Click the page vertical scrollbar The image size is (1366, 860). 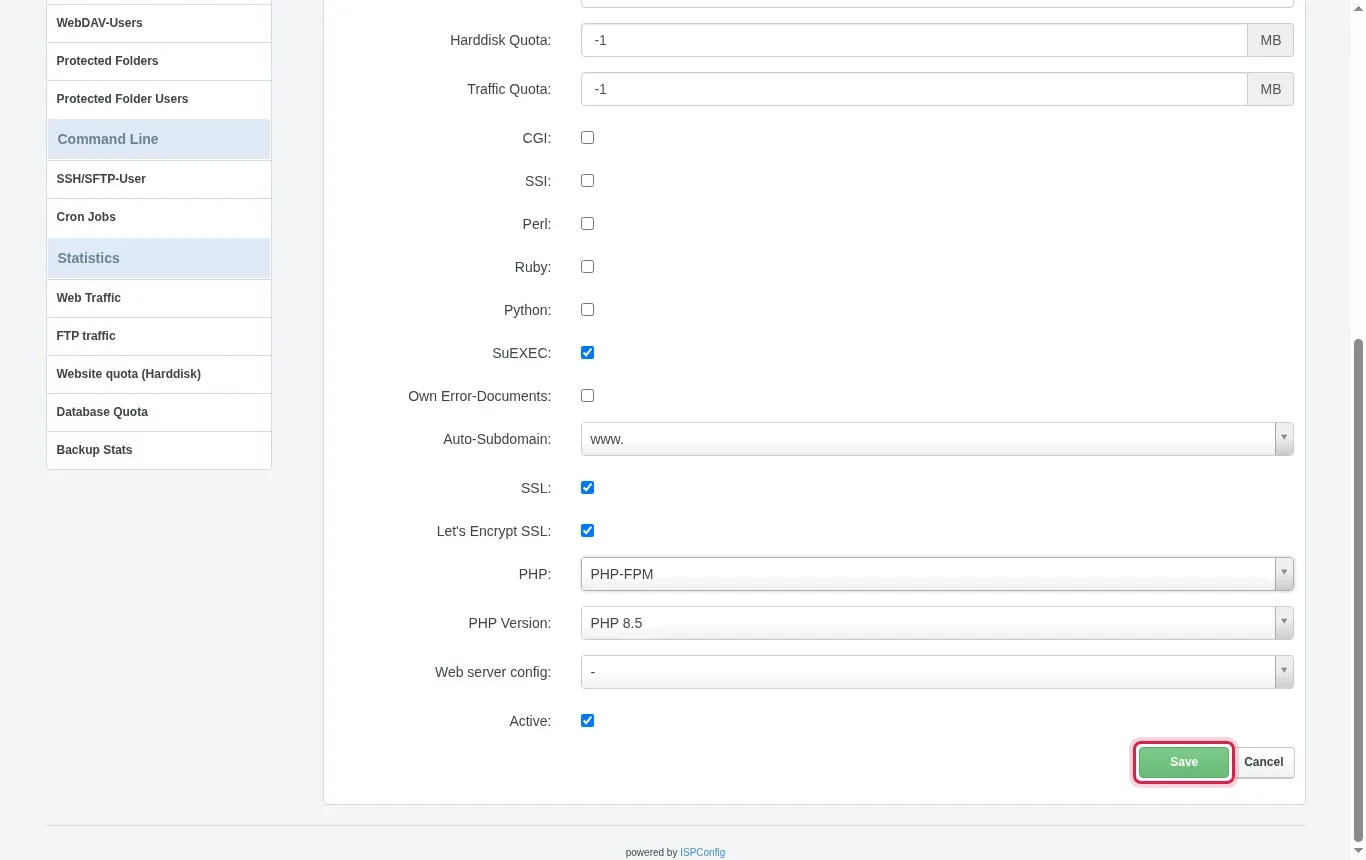click(x=1358, y=590)
